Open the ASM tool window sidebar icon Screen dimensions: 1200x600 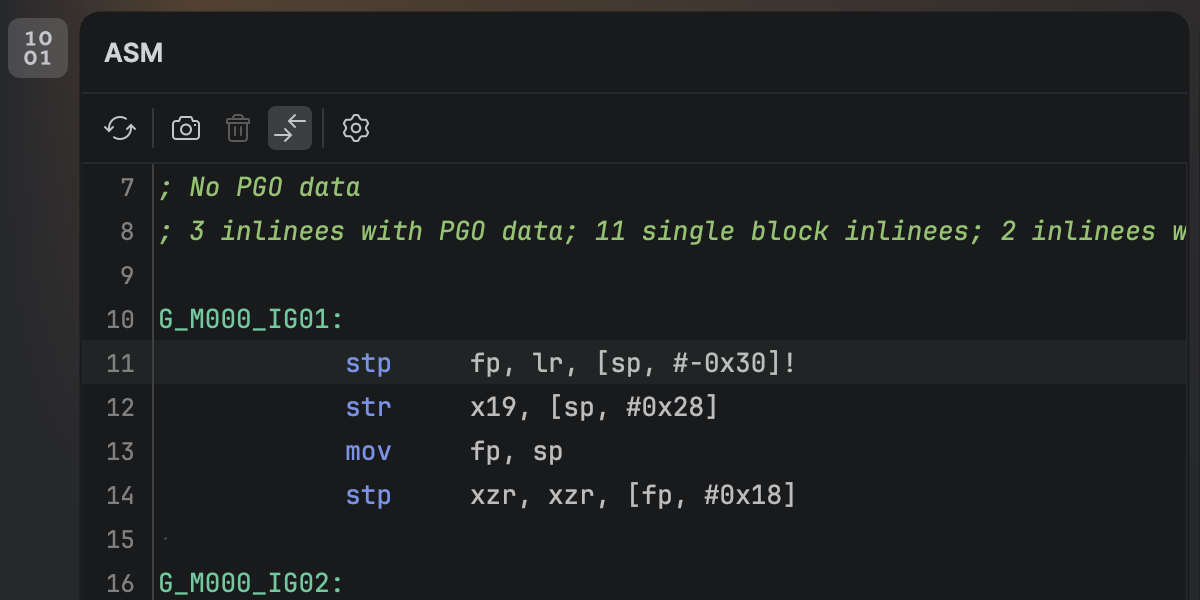(38, 48)
